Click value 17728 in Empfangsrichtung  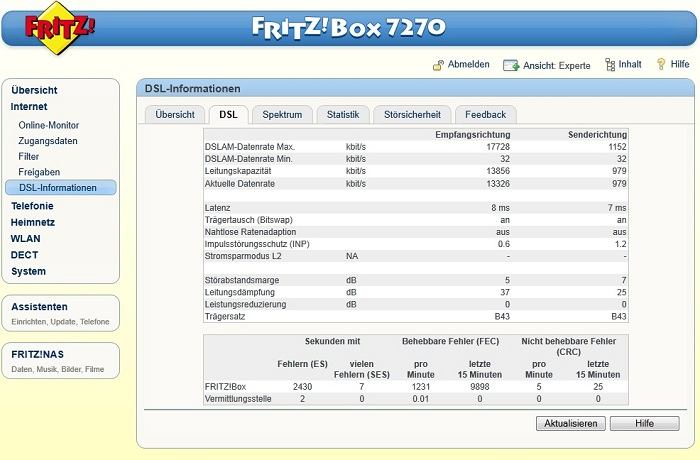pyautogui.click(x=498, y=147)
